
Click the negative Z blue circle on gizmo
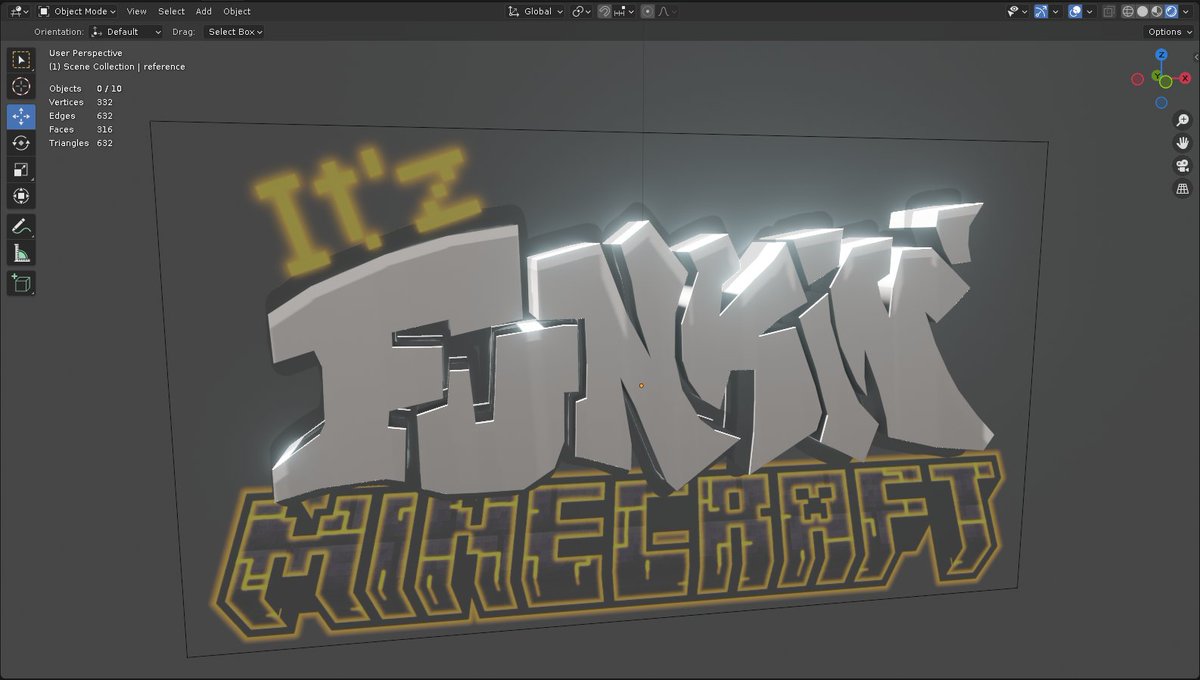(x=1161, y=102)
